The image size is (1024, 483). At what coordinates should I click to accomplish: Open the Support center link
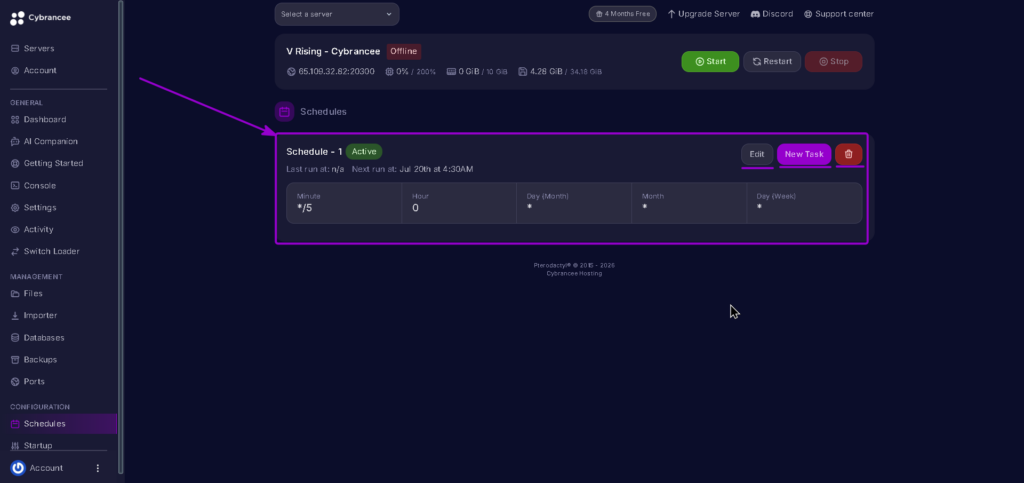click(x=839, y=14)
